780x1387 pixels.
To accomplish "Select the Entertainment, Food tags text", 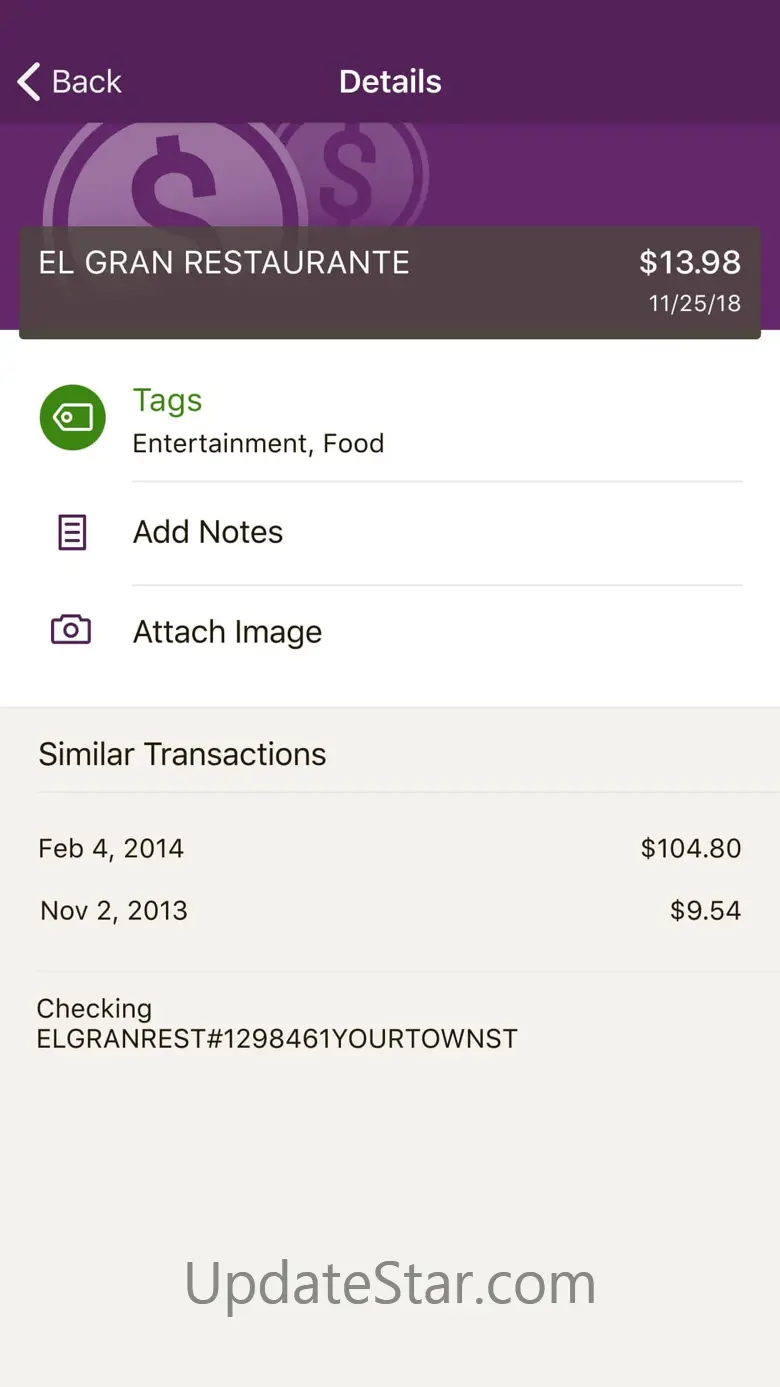I will 258,444.
